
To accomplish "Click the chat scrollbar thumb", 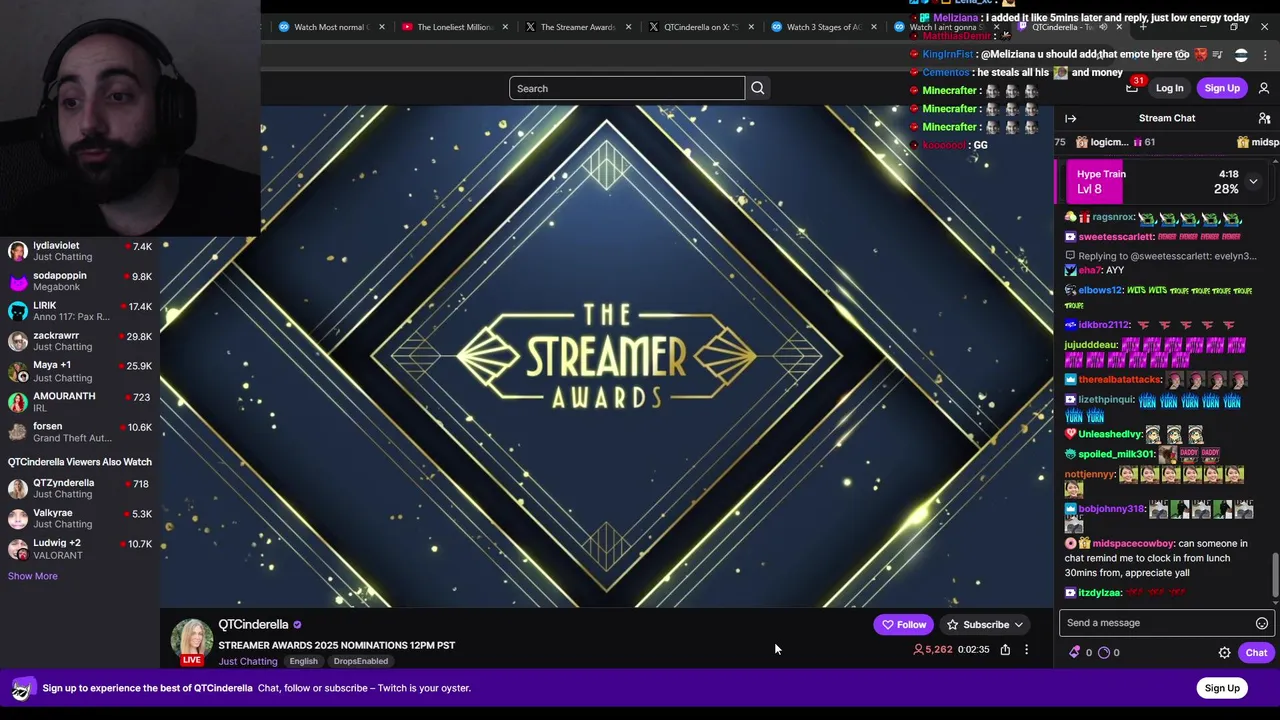I will pyautogui.click(x=1275, y=575).
